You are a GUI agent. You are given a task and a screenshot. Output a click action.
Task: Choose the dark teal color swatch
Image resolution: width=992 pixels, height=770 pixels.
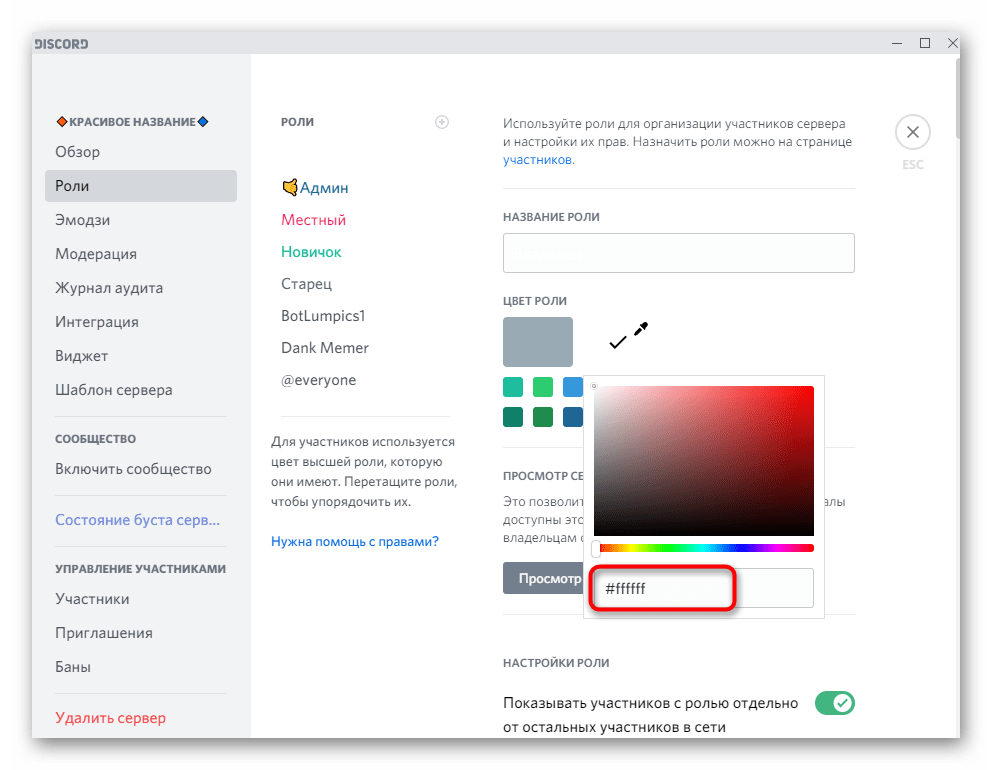[x=512, y=417]
